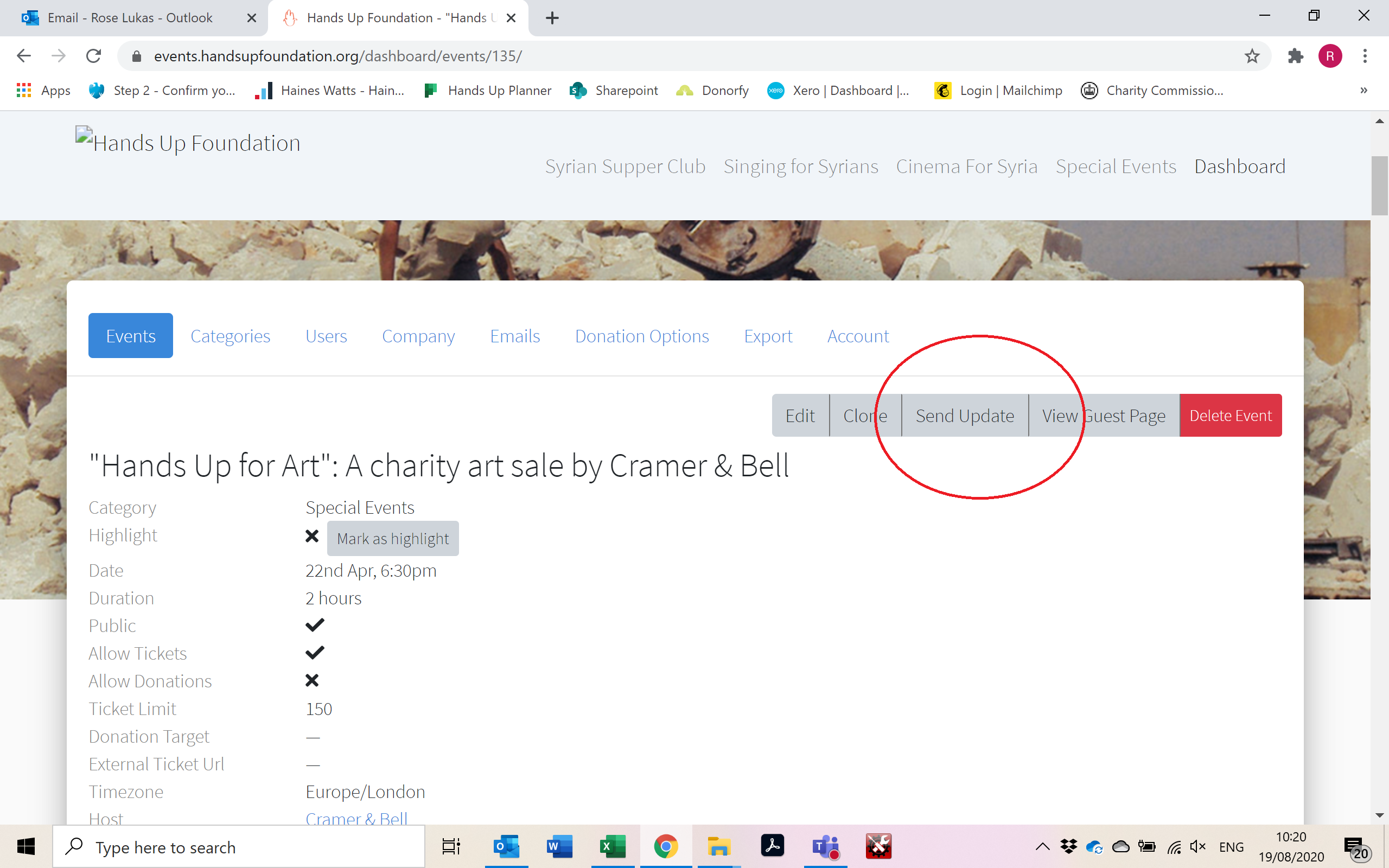Open Task View in the taskbar
Viewport: 1389px width, 868px height.
coord(450,846)
